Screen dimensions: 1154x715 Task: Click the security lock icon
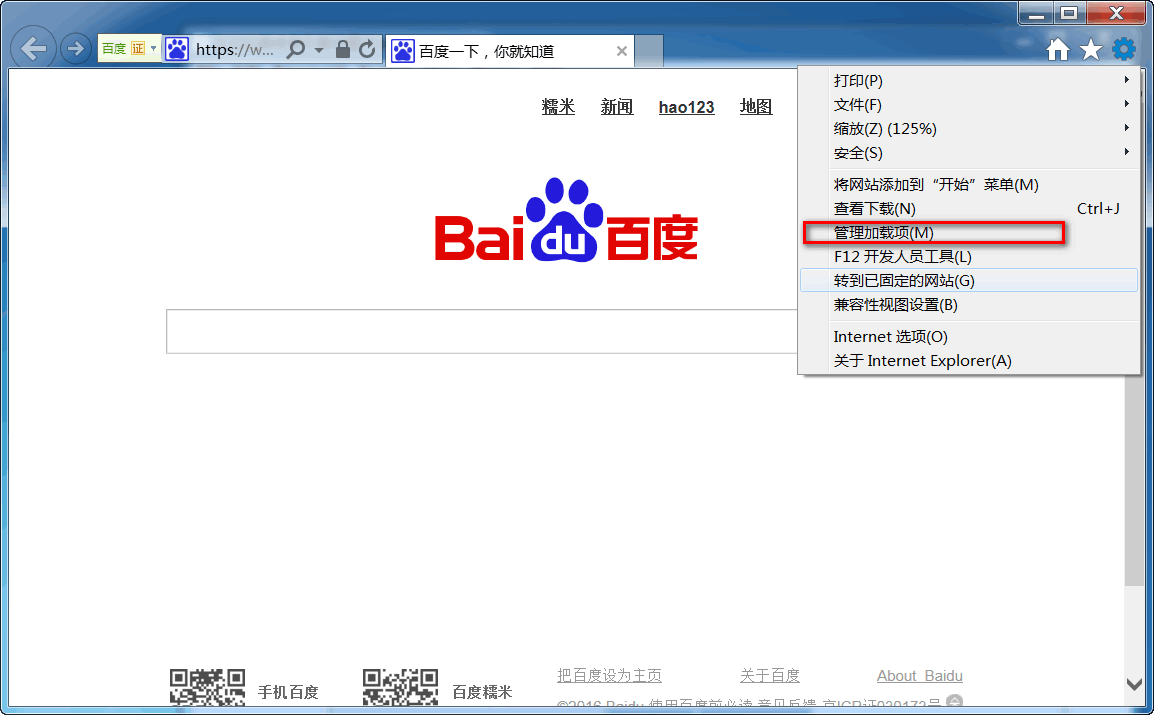coord(342,49)
